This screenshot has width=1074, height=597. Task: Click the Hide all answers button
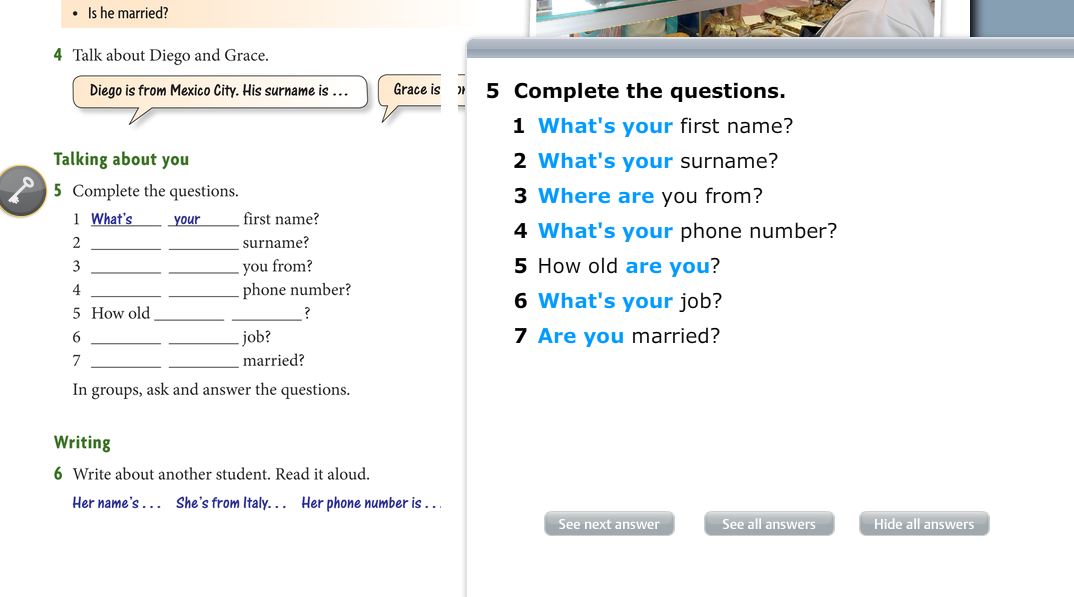[x=924, y=524]
